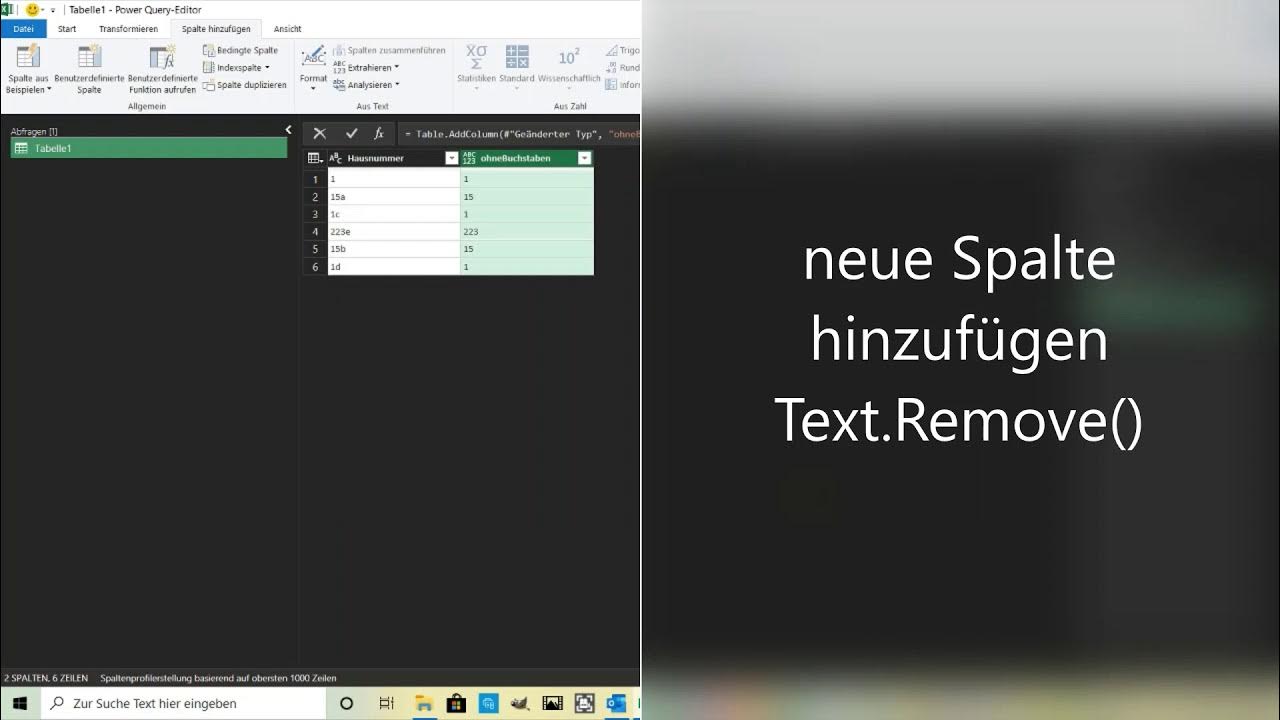Open the Statistiken number menu
Viewport: 1280px width, 720px height.
476,68
